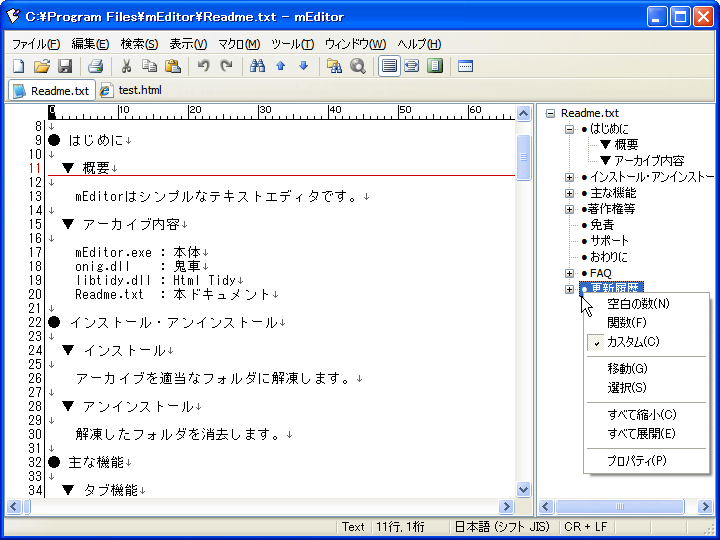Expand the 主な機能 tree node

(x=569, y=193)
